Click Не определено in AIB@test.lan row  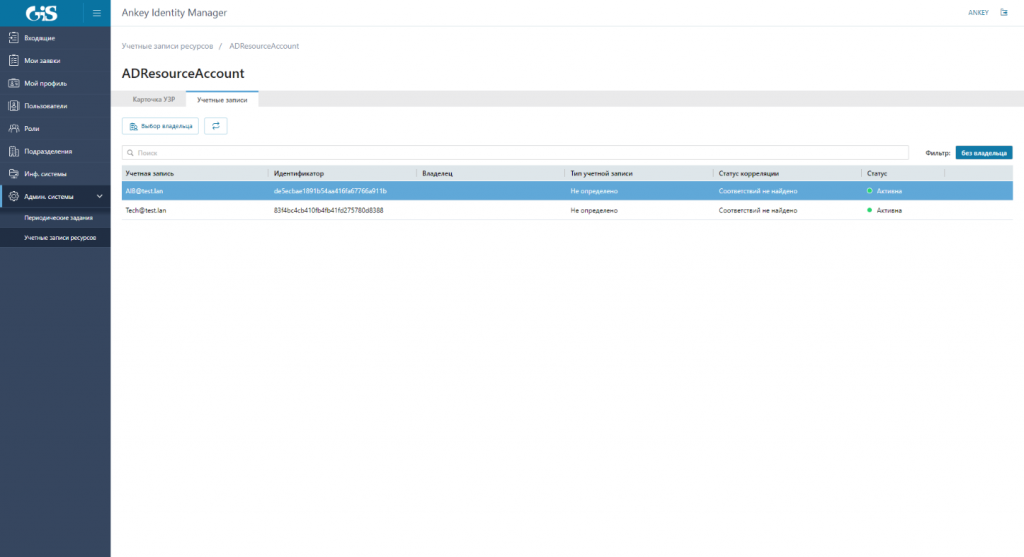pos(594,191)
